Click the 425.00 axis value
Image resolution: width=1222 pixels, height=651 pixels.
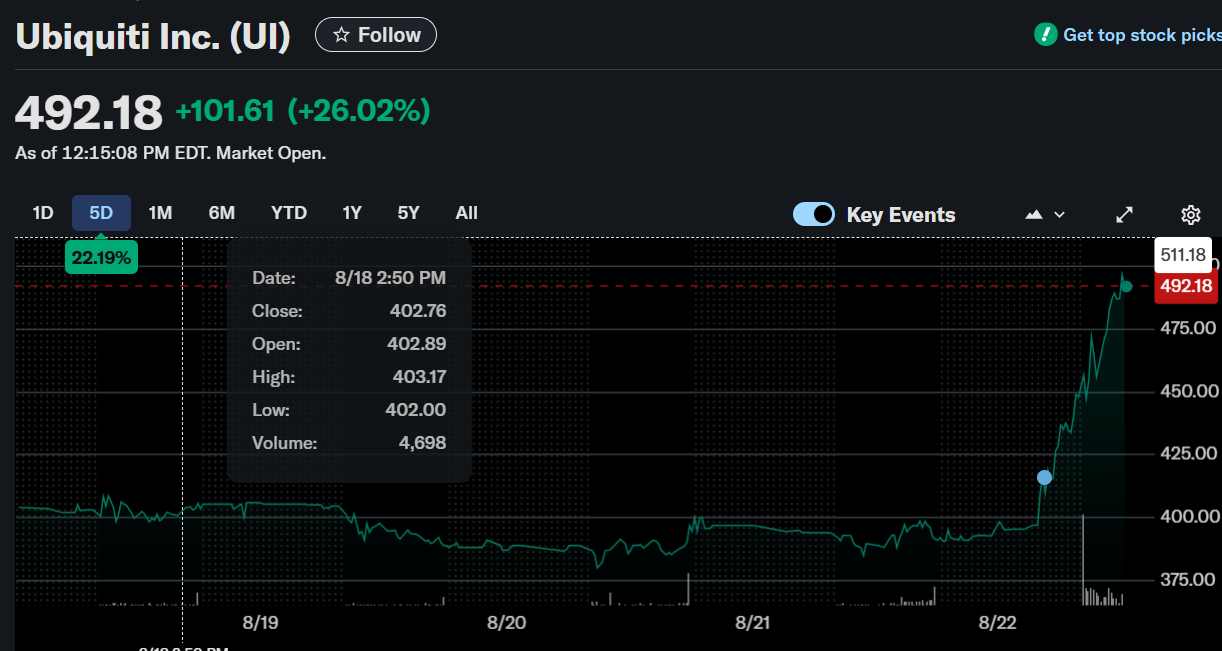pyautogui.click(x=1189, y=454)
